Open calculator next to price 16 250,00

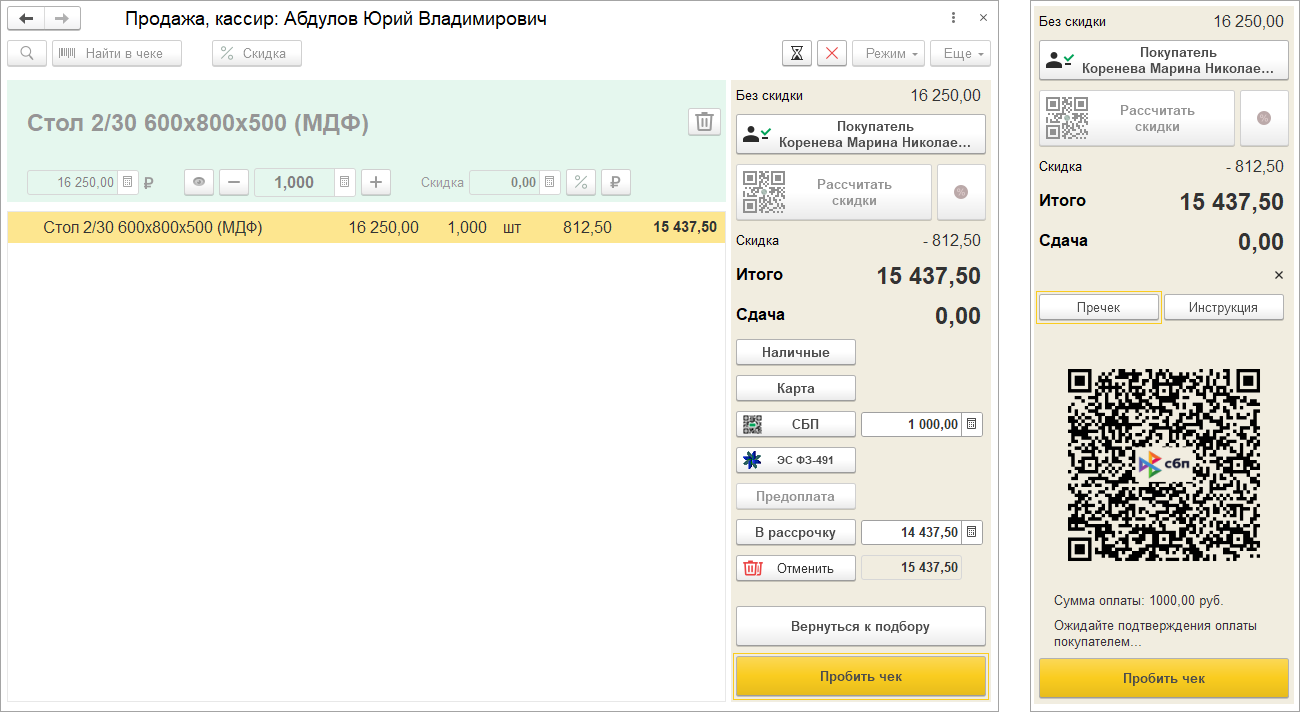click(x=128, y=182)
